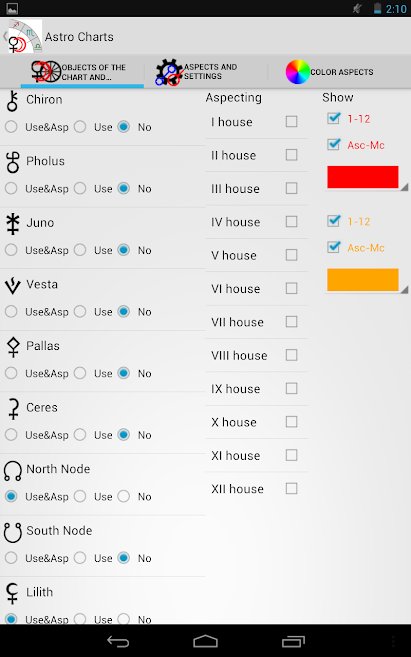411x657 pixels.
Task: Open the red color dropdown
Action: (x=363, y=177)
